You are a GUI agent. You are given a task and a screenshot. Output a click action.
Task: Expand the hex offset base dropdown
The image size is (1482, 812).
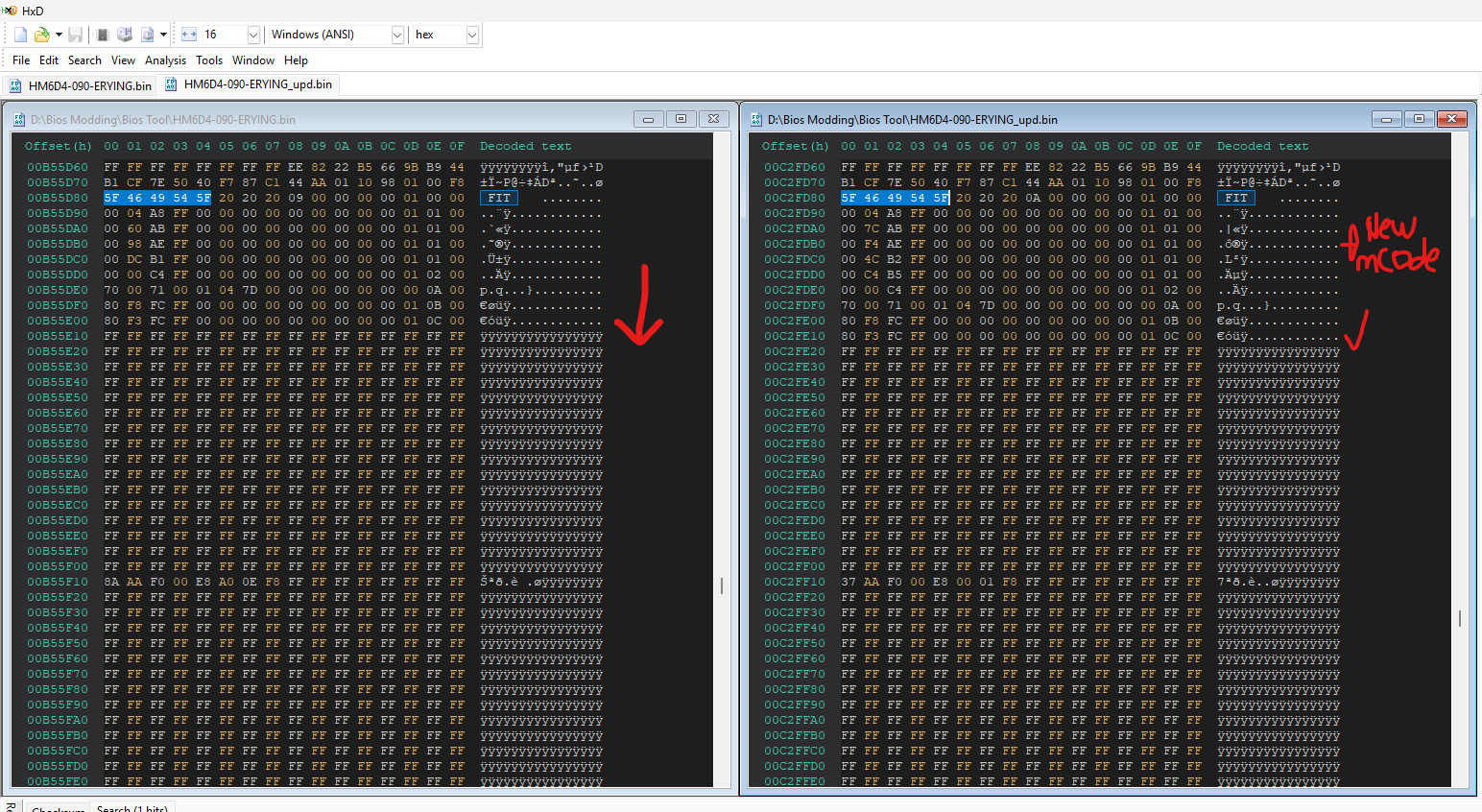click(x=472, y=35)
